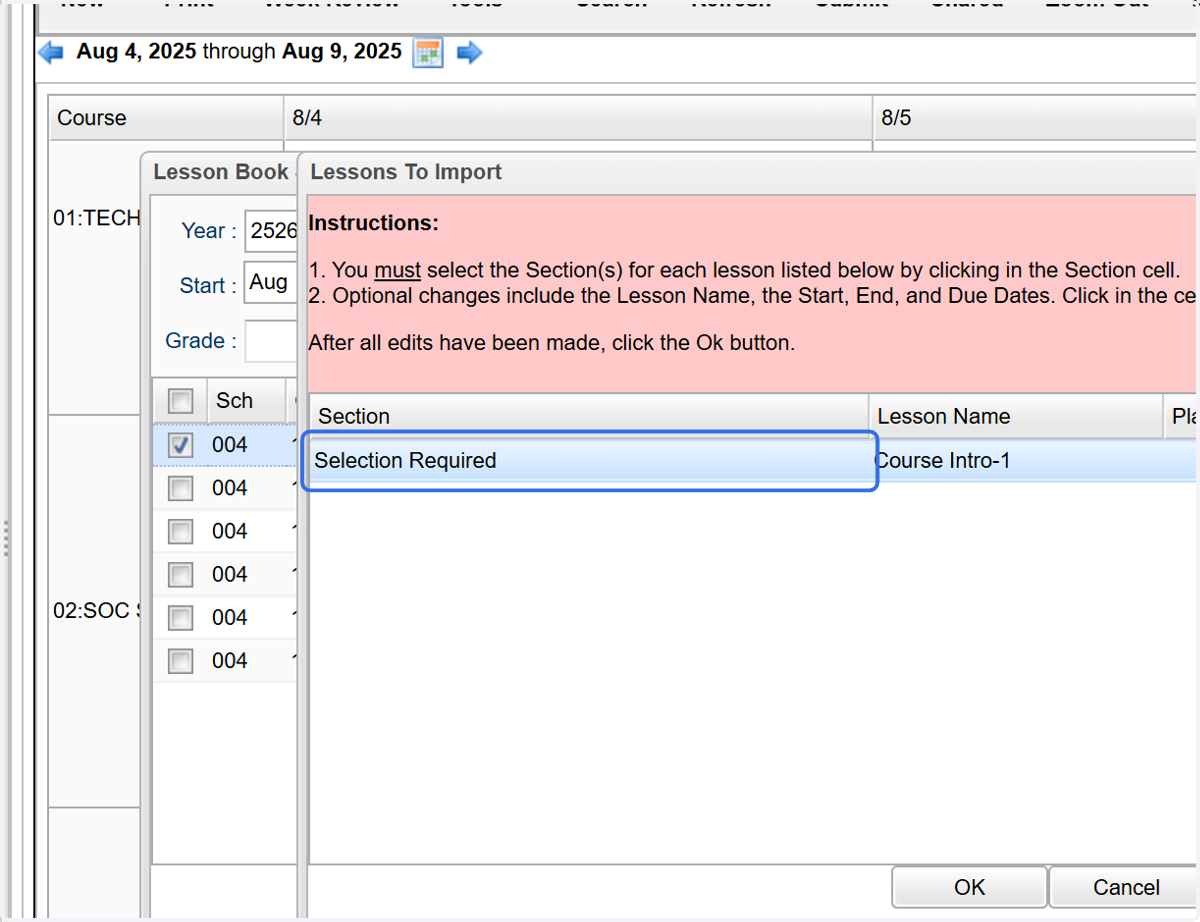
Task: Select the 01:TECH course row
Action: click(96, 218)
